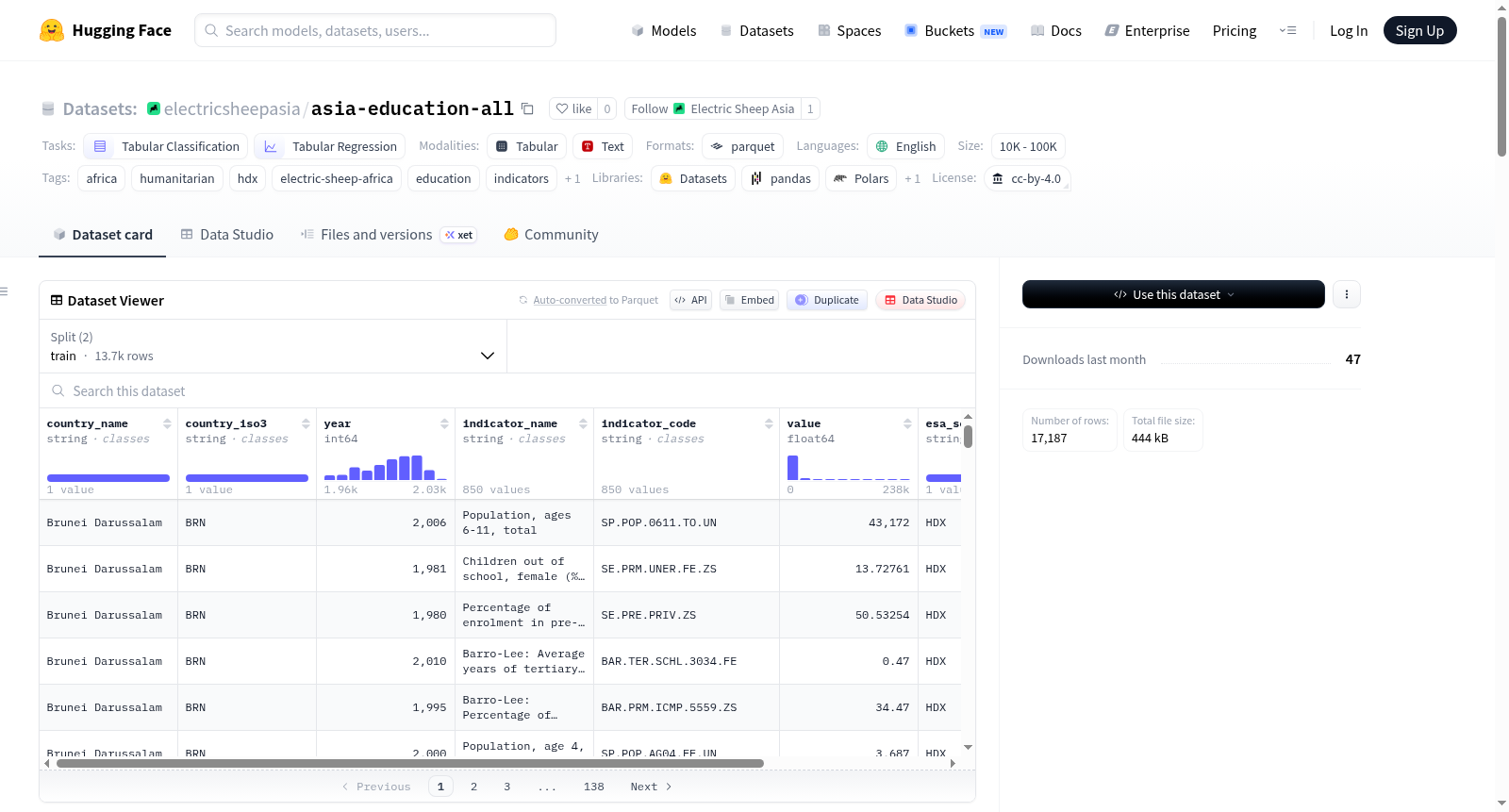Open Files and versions tab
This screenshot has width=1509, height=812.
click(388, 234)
